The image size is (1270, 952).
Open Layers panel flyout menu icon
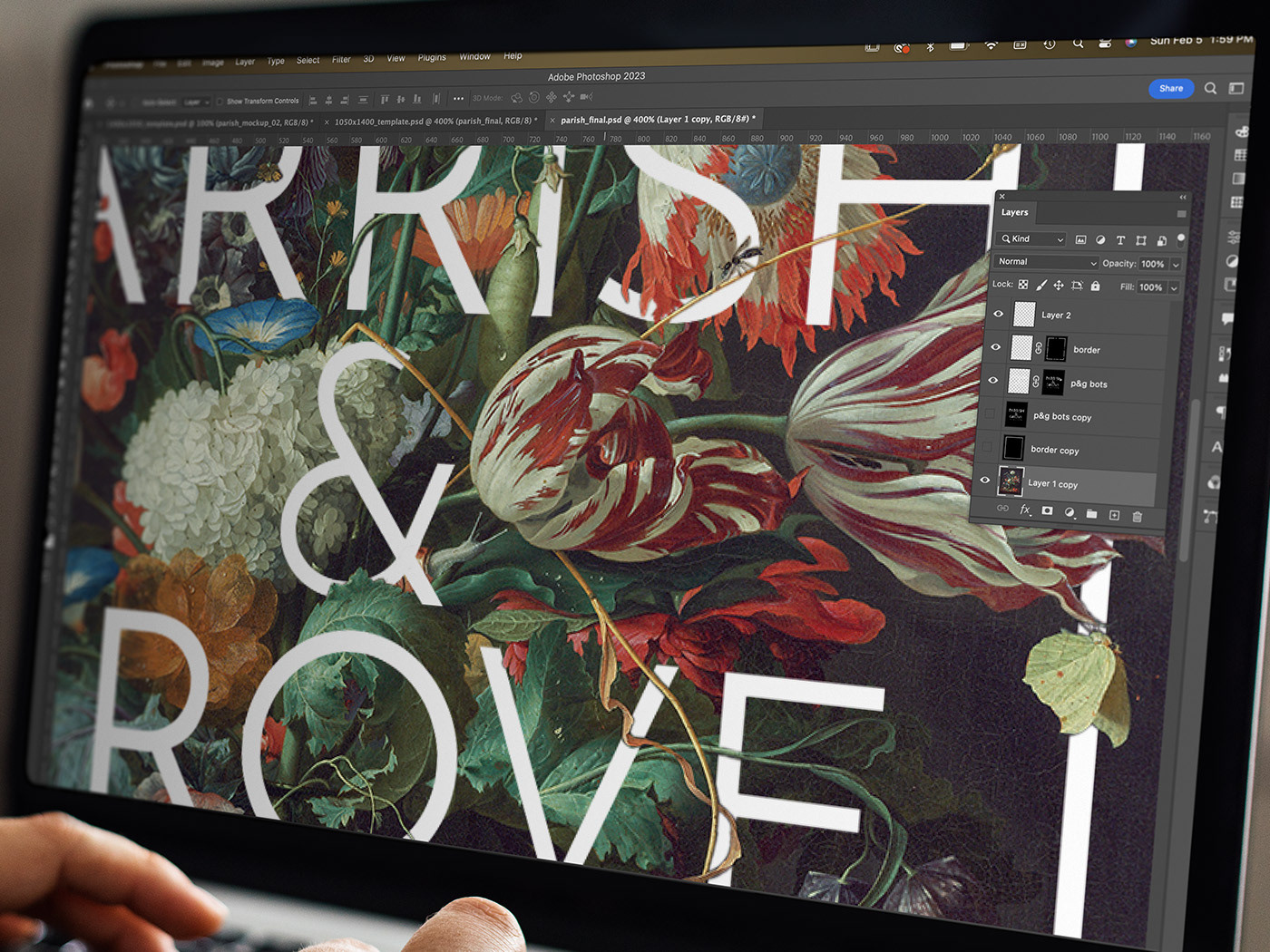coord(1181,214)
